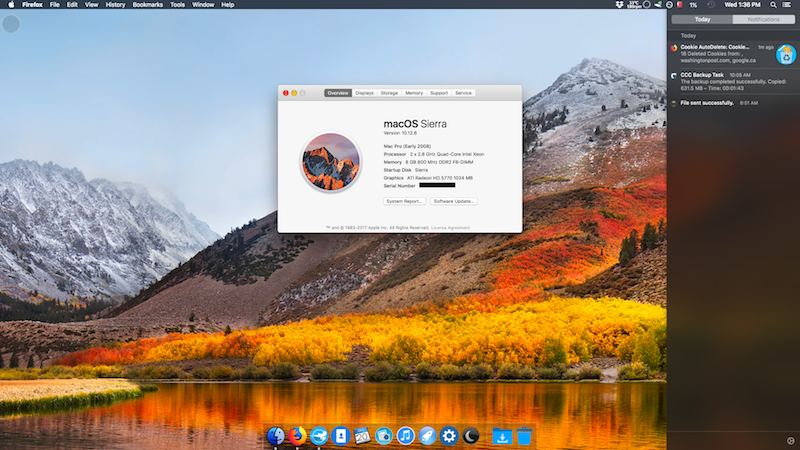Click the Version 10.12.6 text
Screen dimensions: 800x450
coord(400,133)
